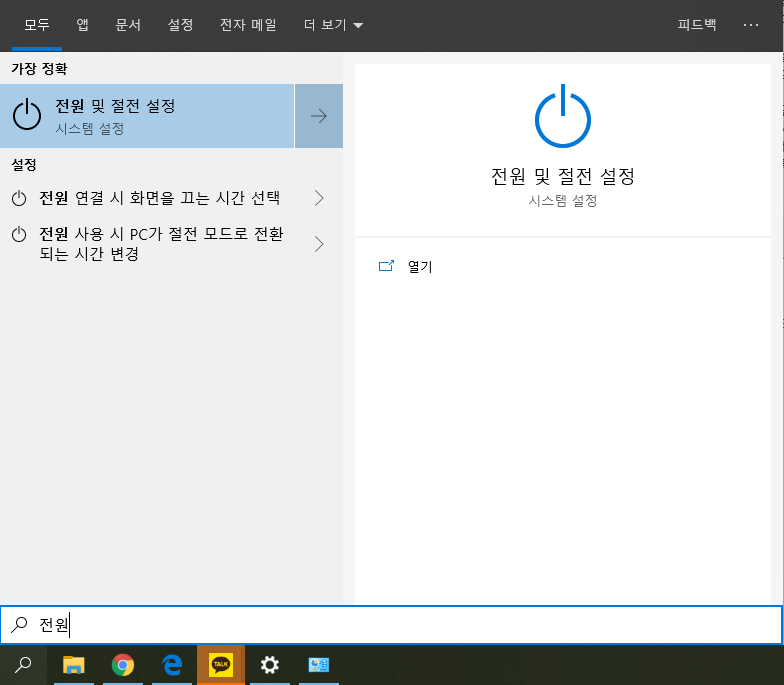The width and height of the screenshot is (784, 685).
Task: Open Microsoft Edge from the taskbar
Action: [x=172, y=665]
